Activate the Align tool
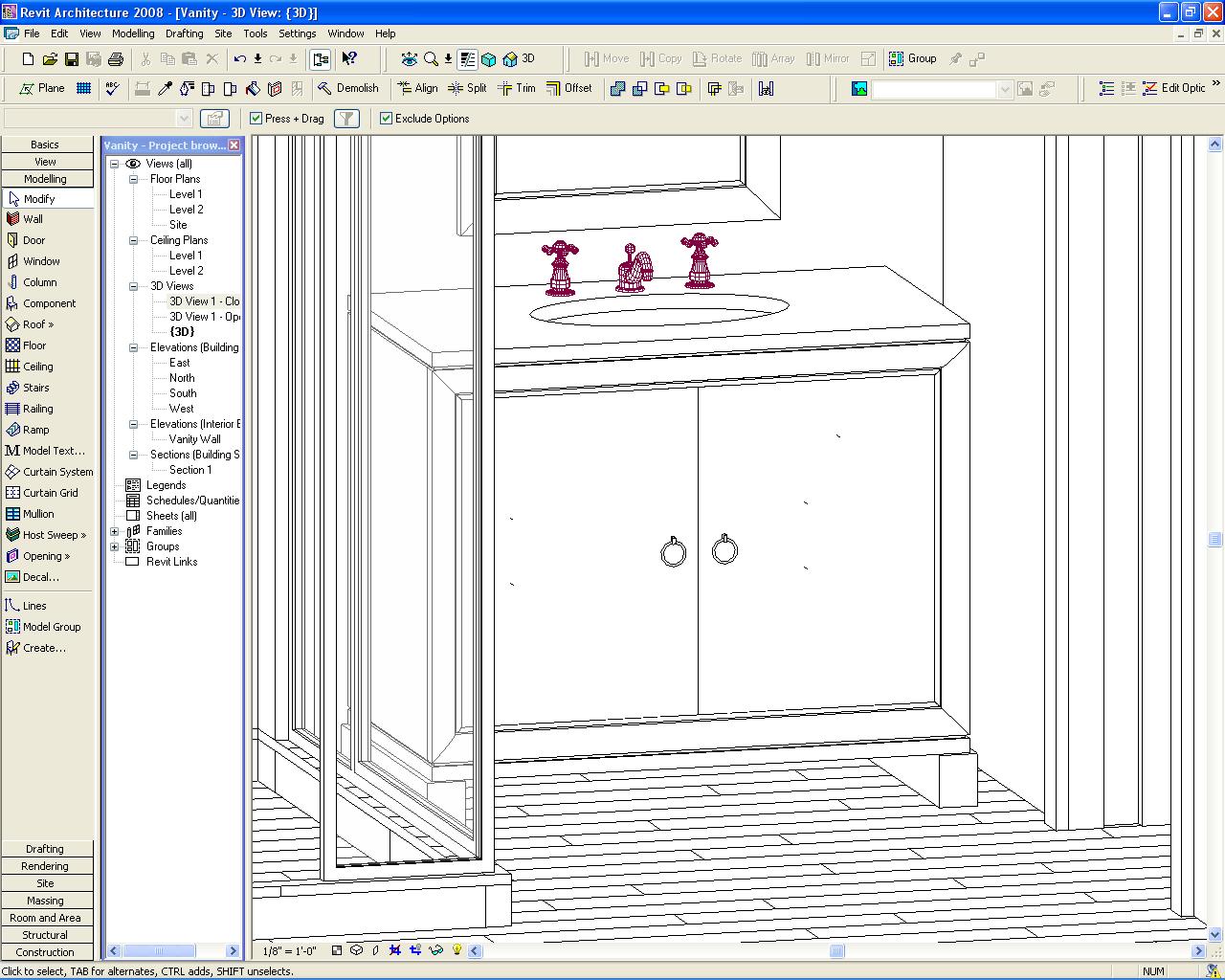This screenshot has width=1225, height=980. click(x=417, y=88)
